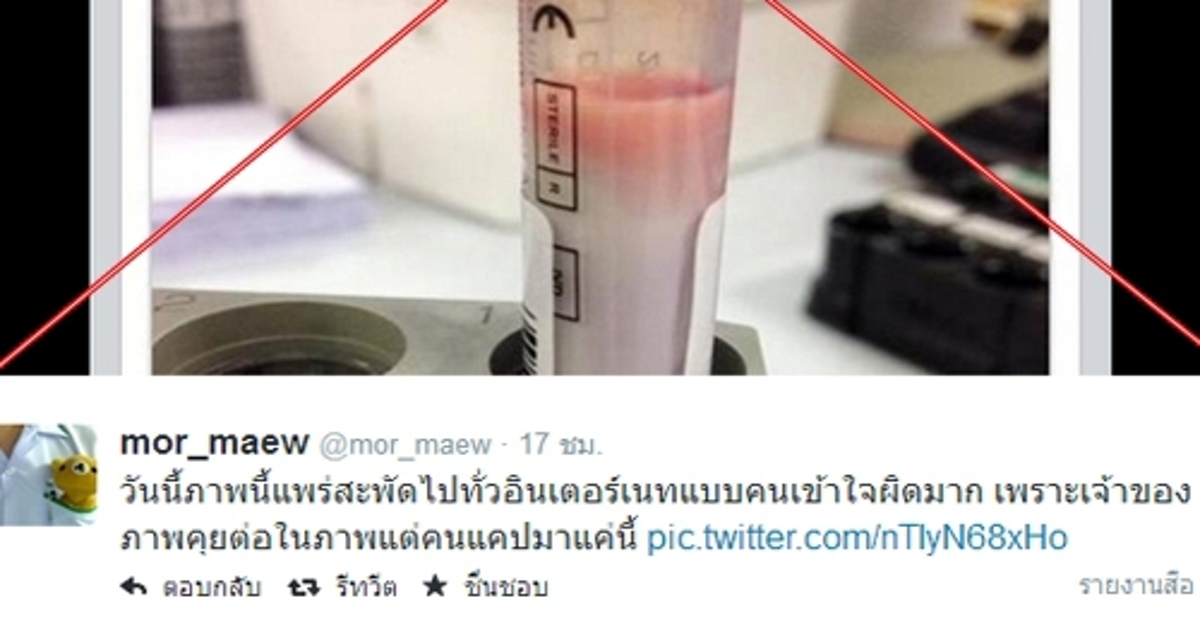Choose the รีทวีต retweet label
The height and width of the screenshot is (630, 1200).
pyautogui.click(x=364, y=587)
